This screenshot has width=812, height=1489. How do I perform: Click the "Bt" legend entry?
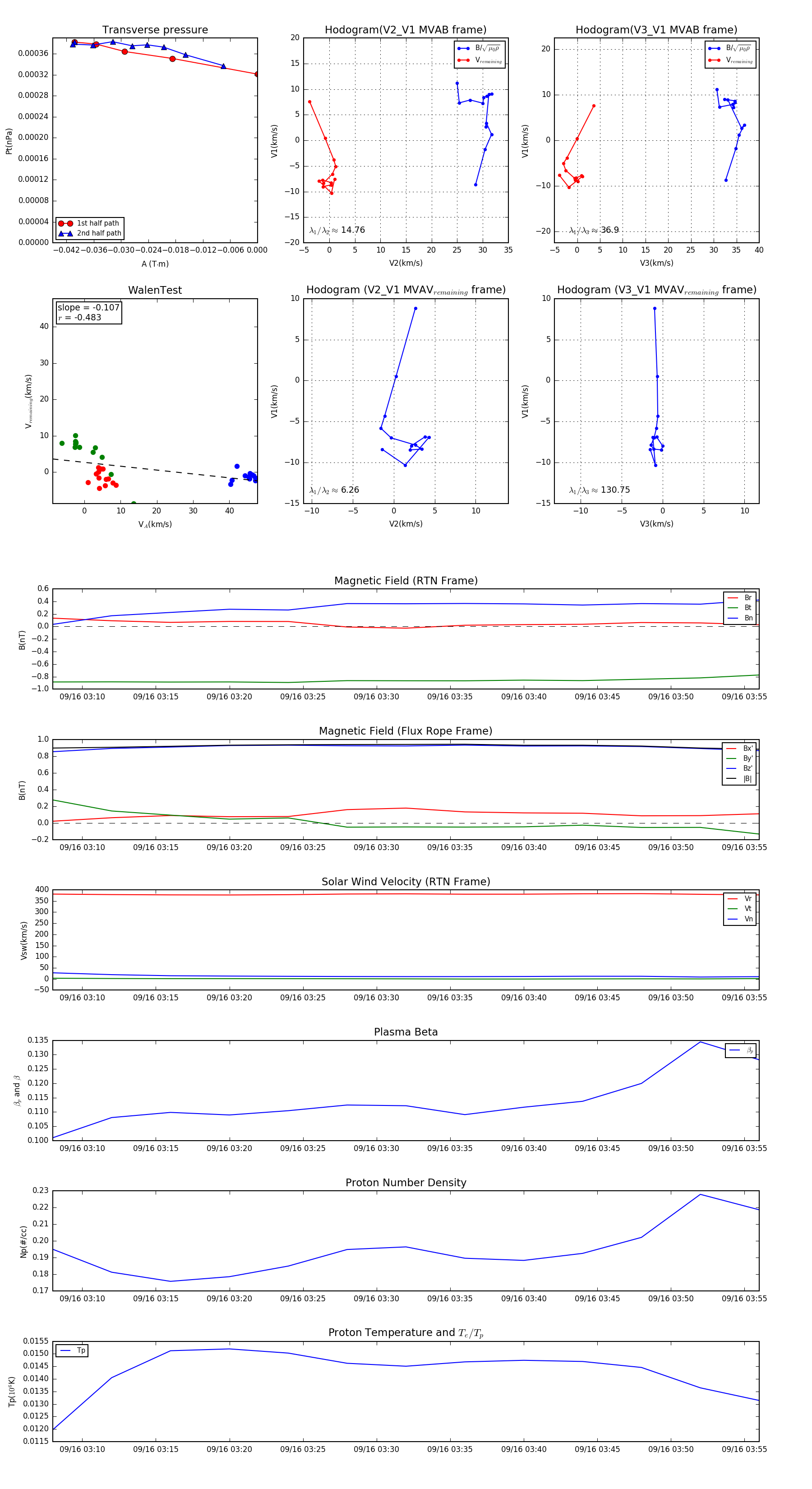[740, 607]
